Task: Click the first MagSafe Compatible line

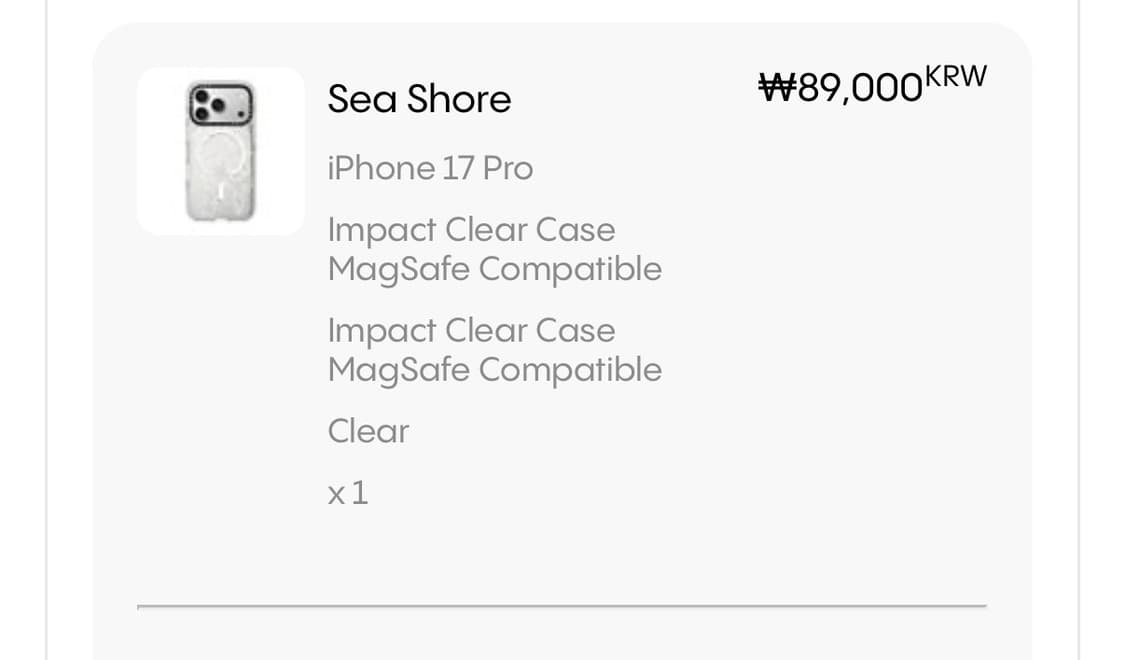Action: 494,269
